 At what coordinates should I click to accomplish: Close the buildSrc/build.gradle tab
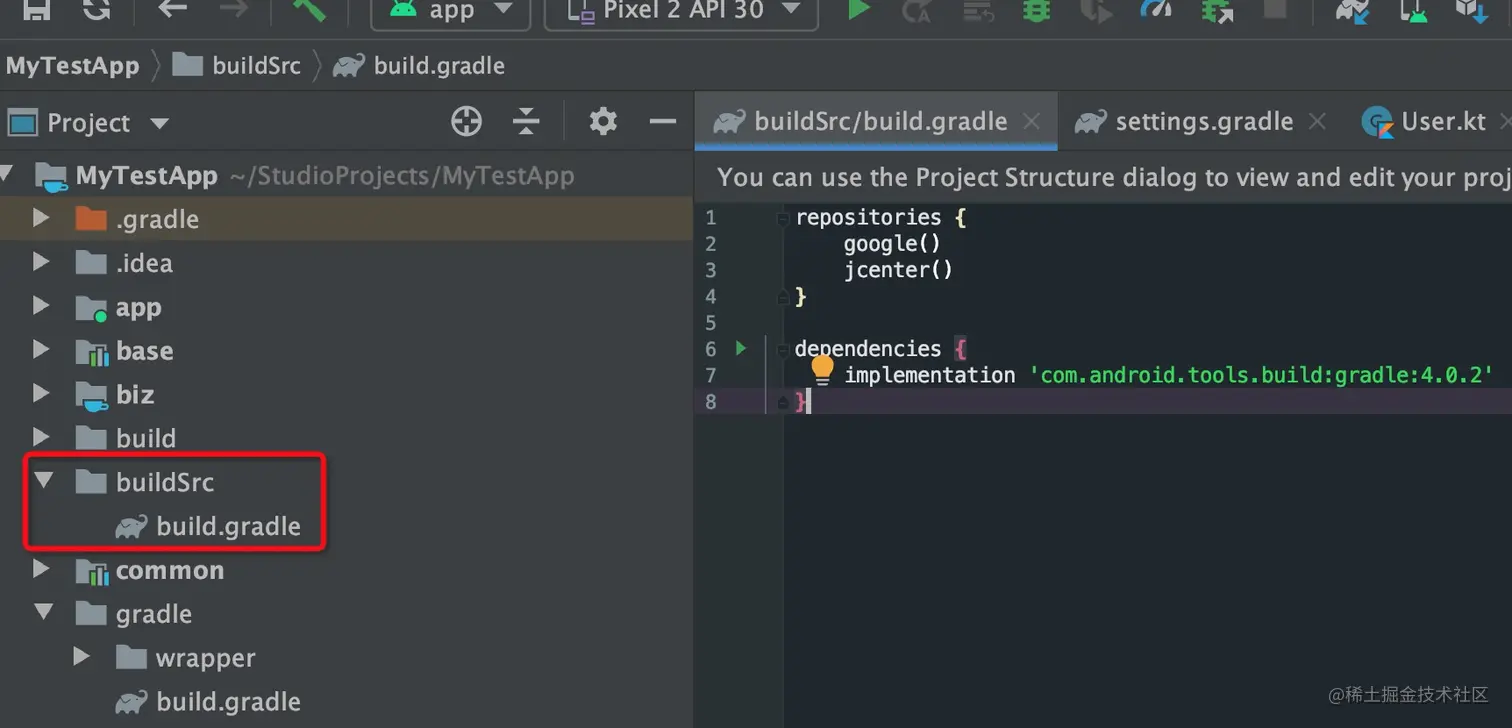1032,122
